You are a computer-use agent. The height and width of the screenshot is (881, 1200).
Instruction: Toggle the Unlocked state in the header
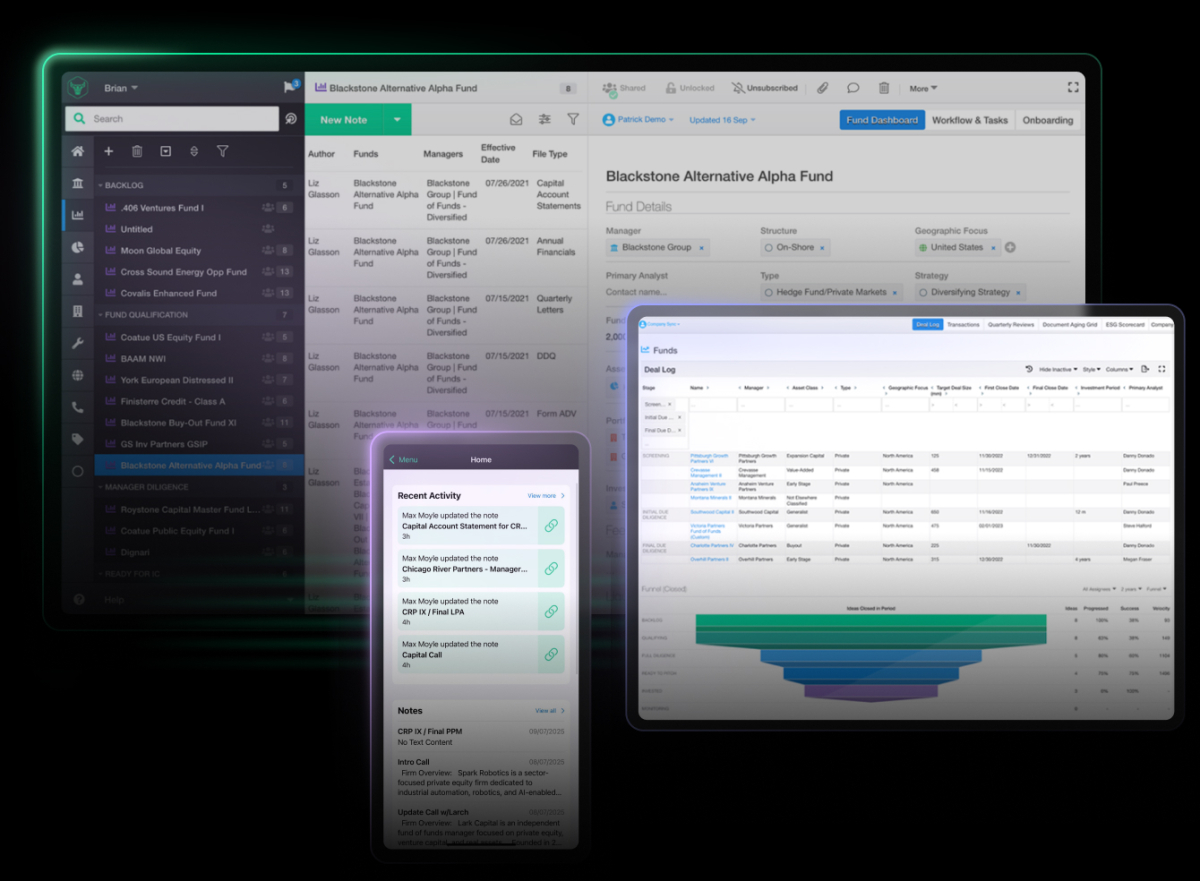click(690, 88)
